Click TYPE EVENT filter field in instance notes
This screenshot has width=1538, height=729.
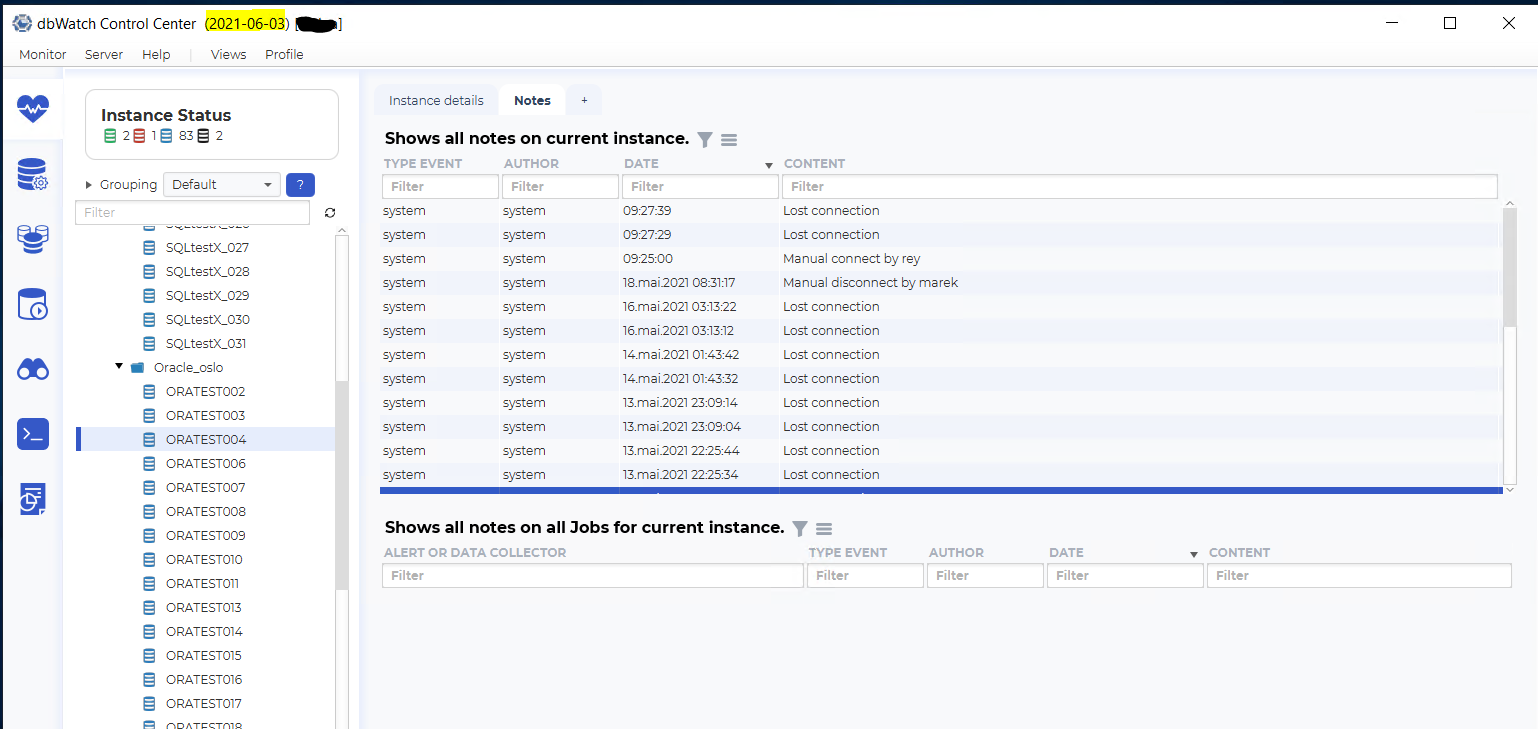tap(440, 186)
